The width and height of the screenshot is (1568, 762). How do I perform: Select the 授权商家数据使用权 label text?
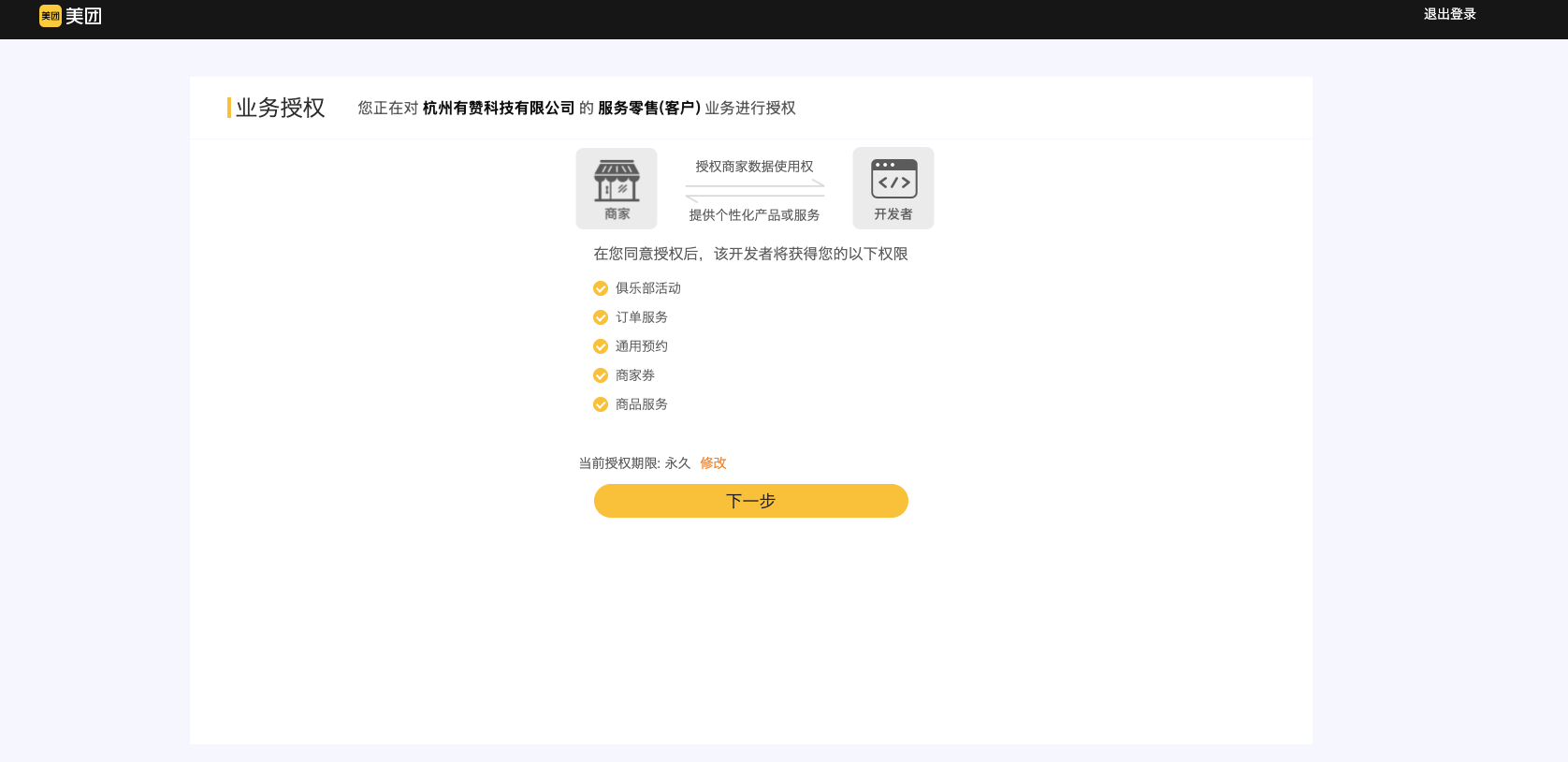pyautogui.click(x=754, y=167)
